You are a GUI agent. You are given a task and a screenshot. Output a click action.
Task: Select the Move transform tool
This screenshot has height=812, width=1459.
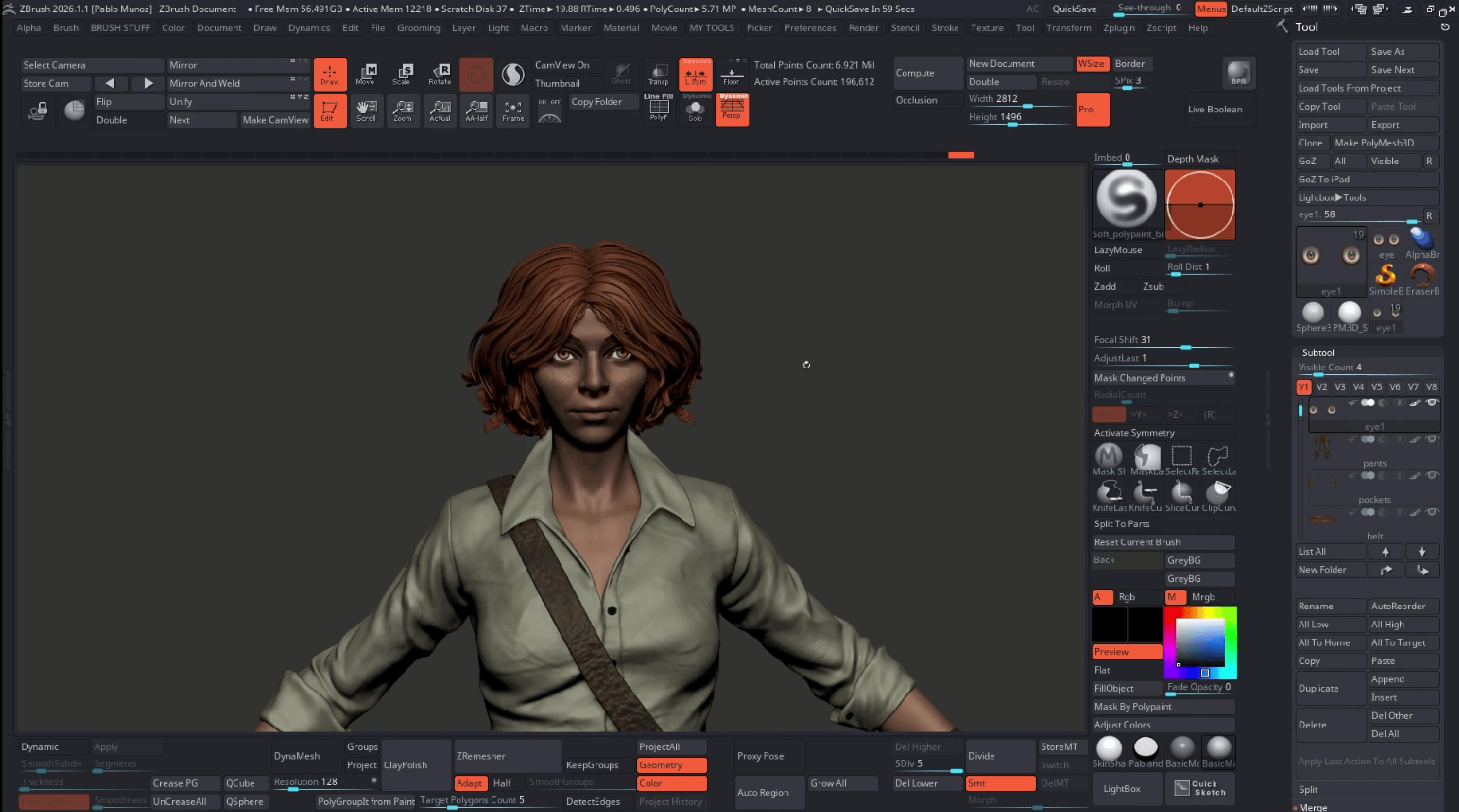(x=365, y=74)
